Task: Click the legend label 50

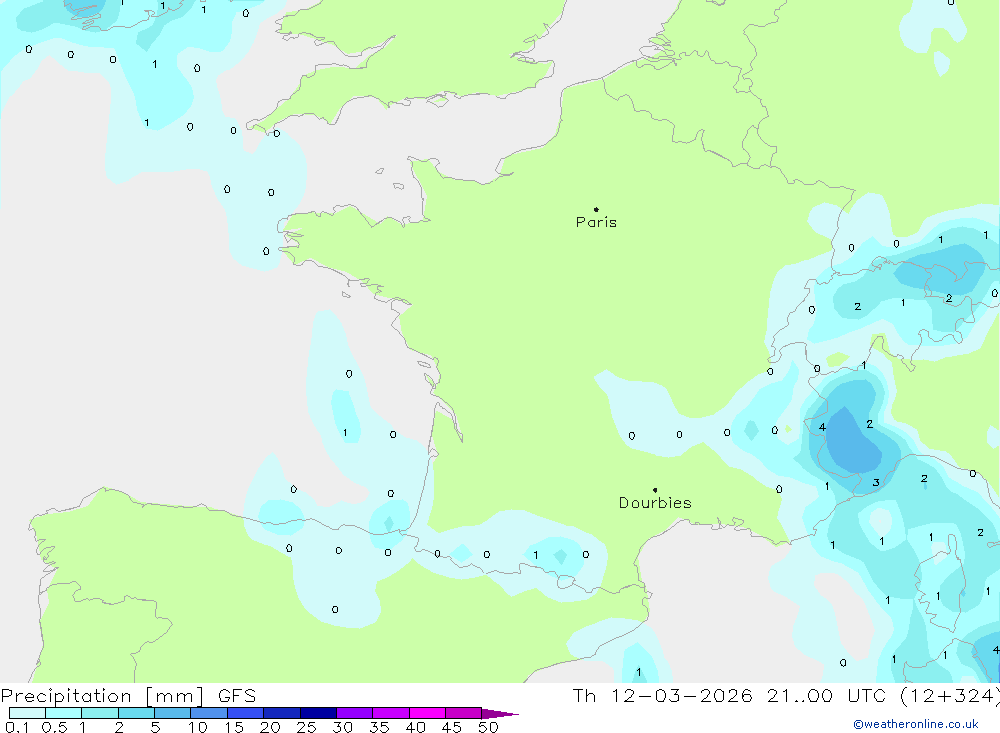Action: tap(488, 727)
